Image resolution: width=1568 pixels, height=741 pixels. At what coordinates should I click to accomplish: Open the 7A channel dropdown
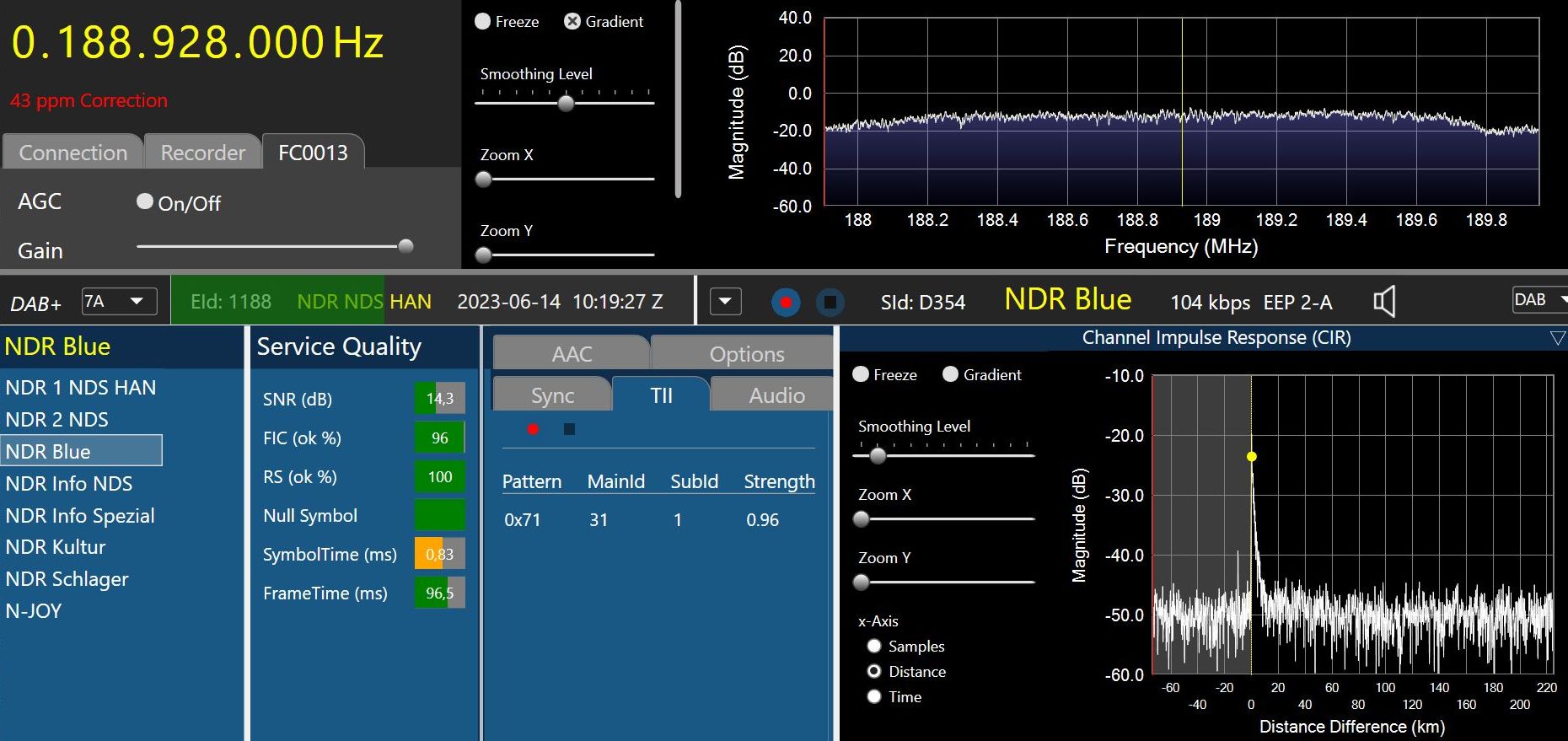point(120,301)
